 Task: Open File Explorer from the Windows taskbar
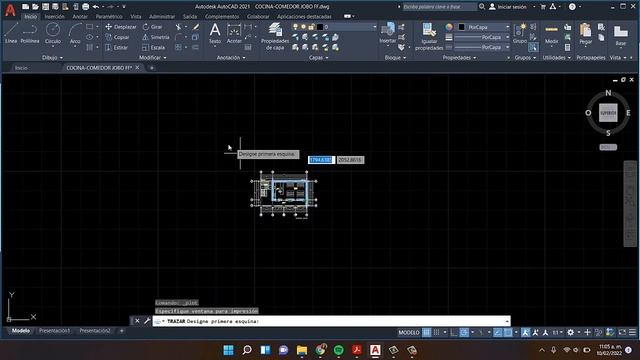302,350
